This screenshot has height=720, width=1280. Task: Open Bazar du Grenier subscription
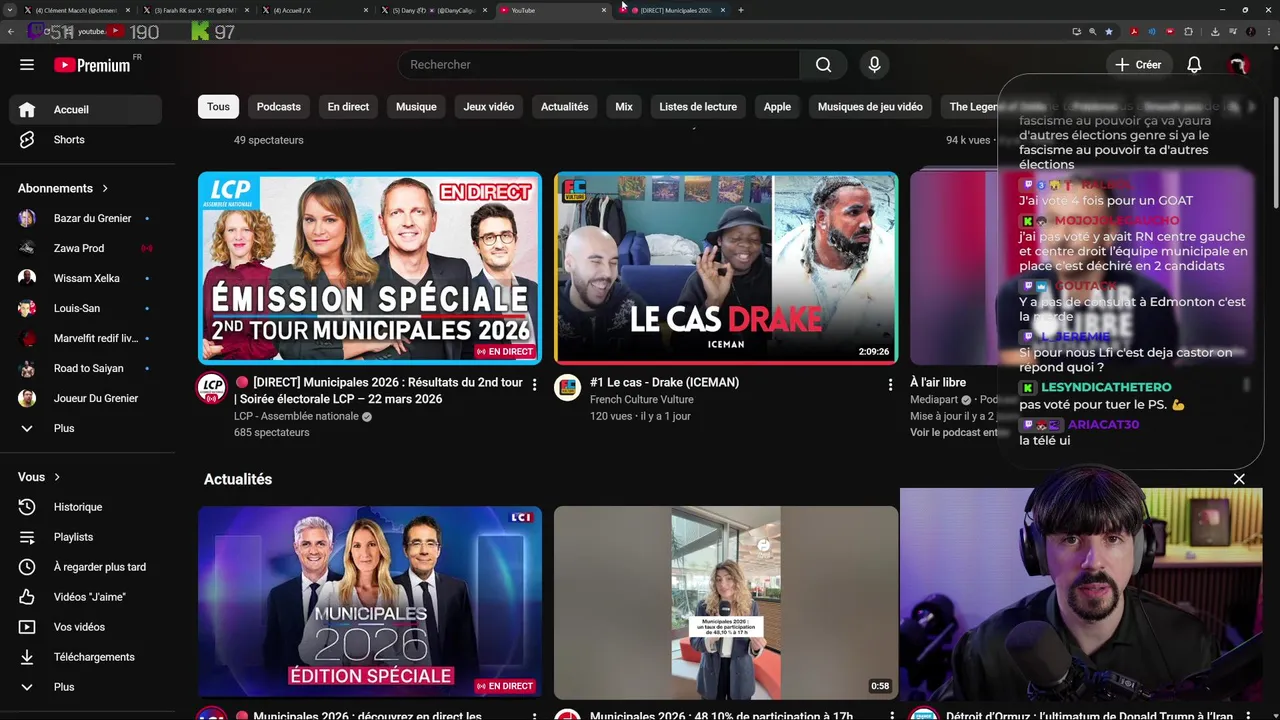pyautogui.click(x=86, y=218)
